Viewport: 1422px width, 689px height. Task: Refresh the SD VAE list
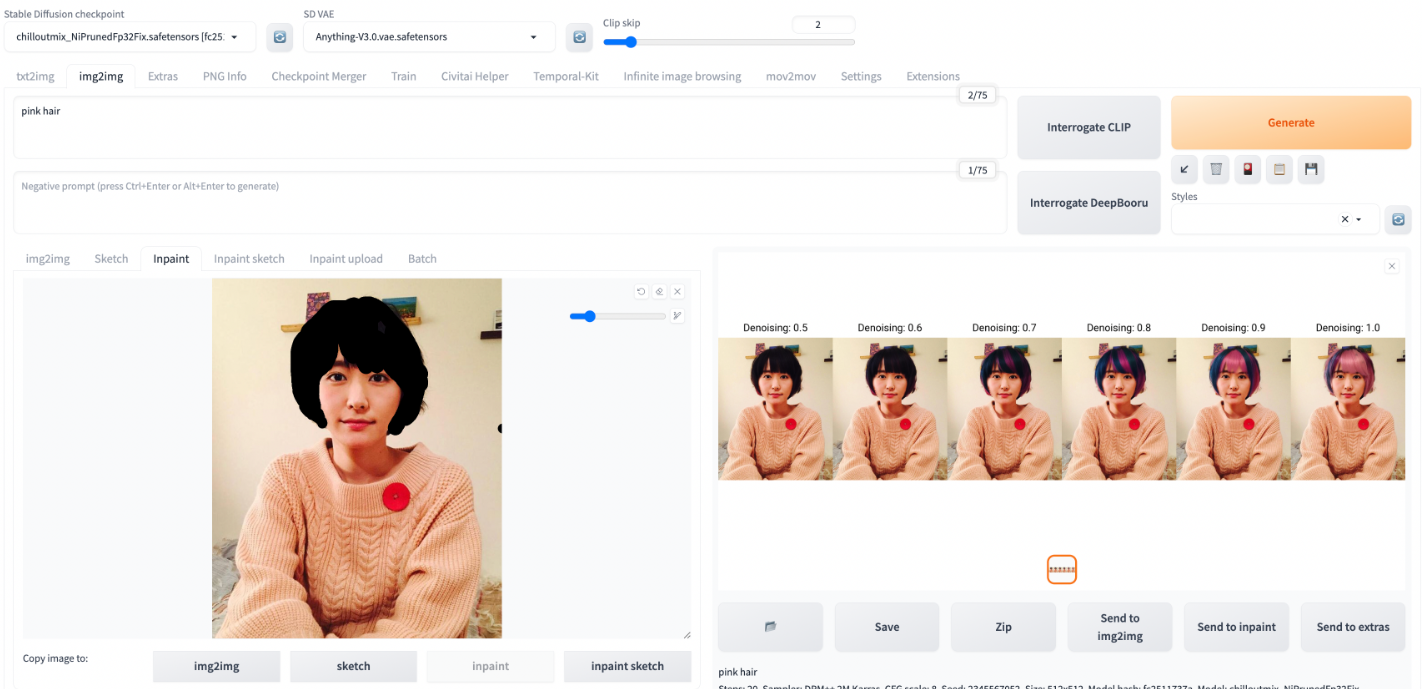(x=579, y=37)
